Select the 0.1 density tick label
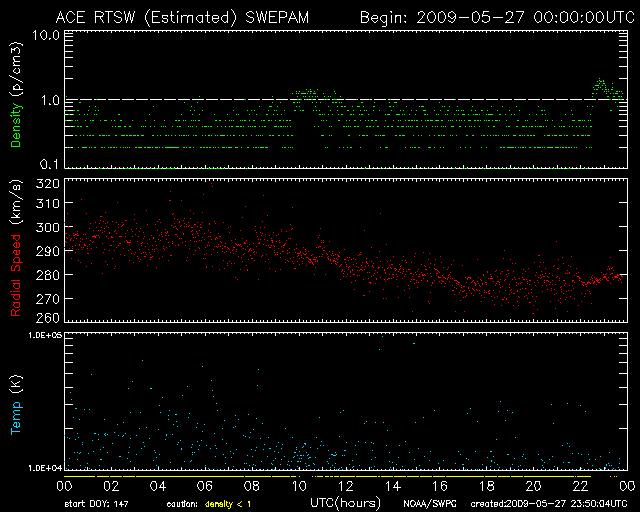This screenshot has height=512, width=640. tap(50, 164)
